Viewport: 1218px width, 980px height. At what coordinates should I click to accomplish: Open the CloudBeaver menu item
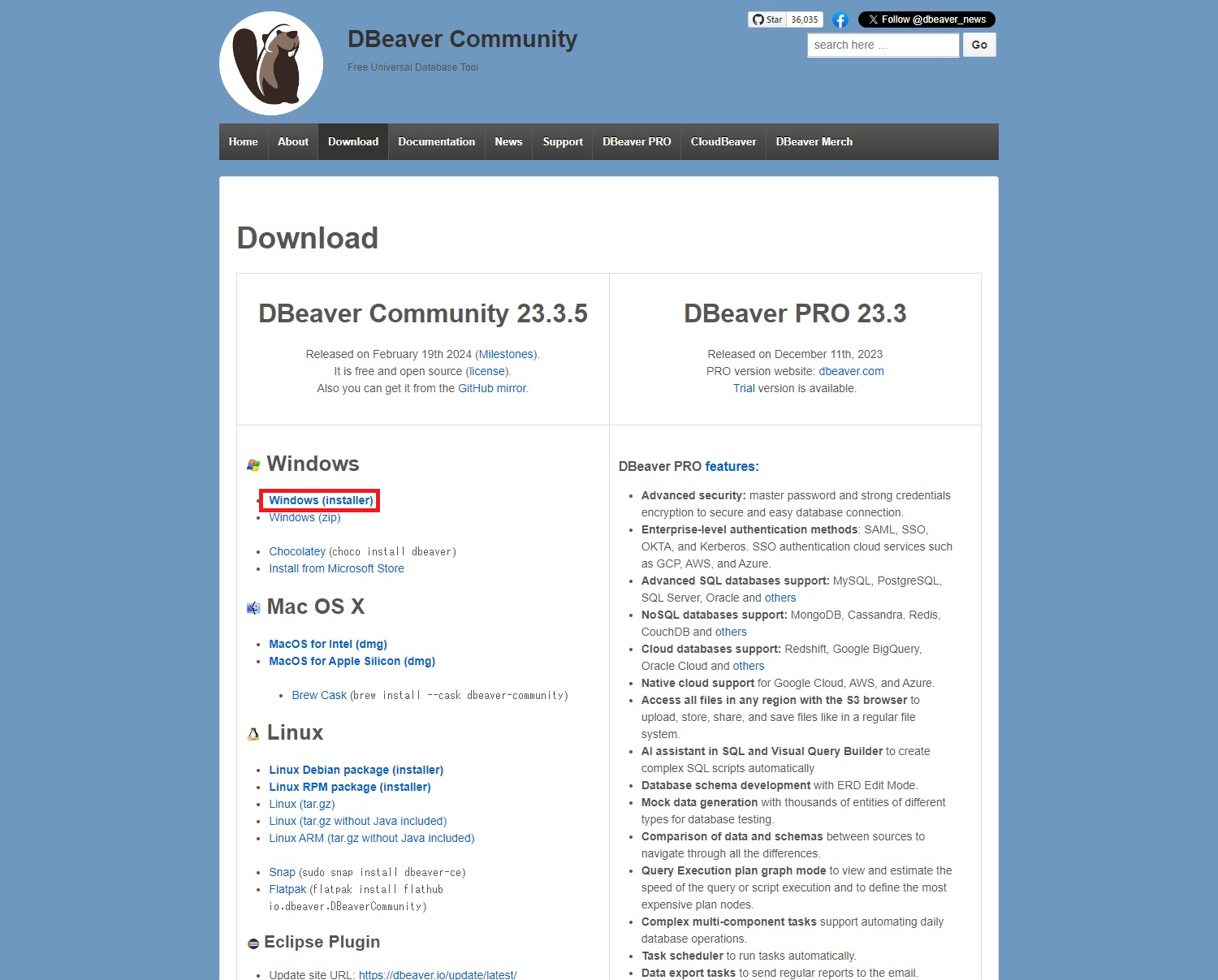point(723,141)
